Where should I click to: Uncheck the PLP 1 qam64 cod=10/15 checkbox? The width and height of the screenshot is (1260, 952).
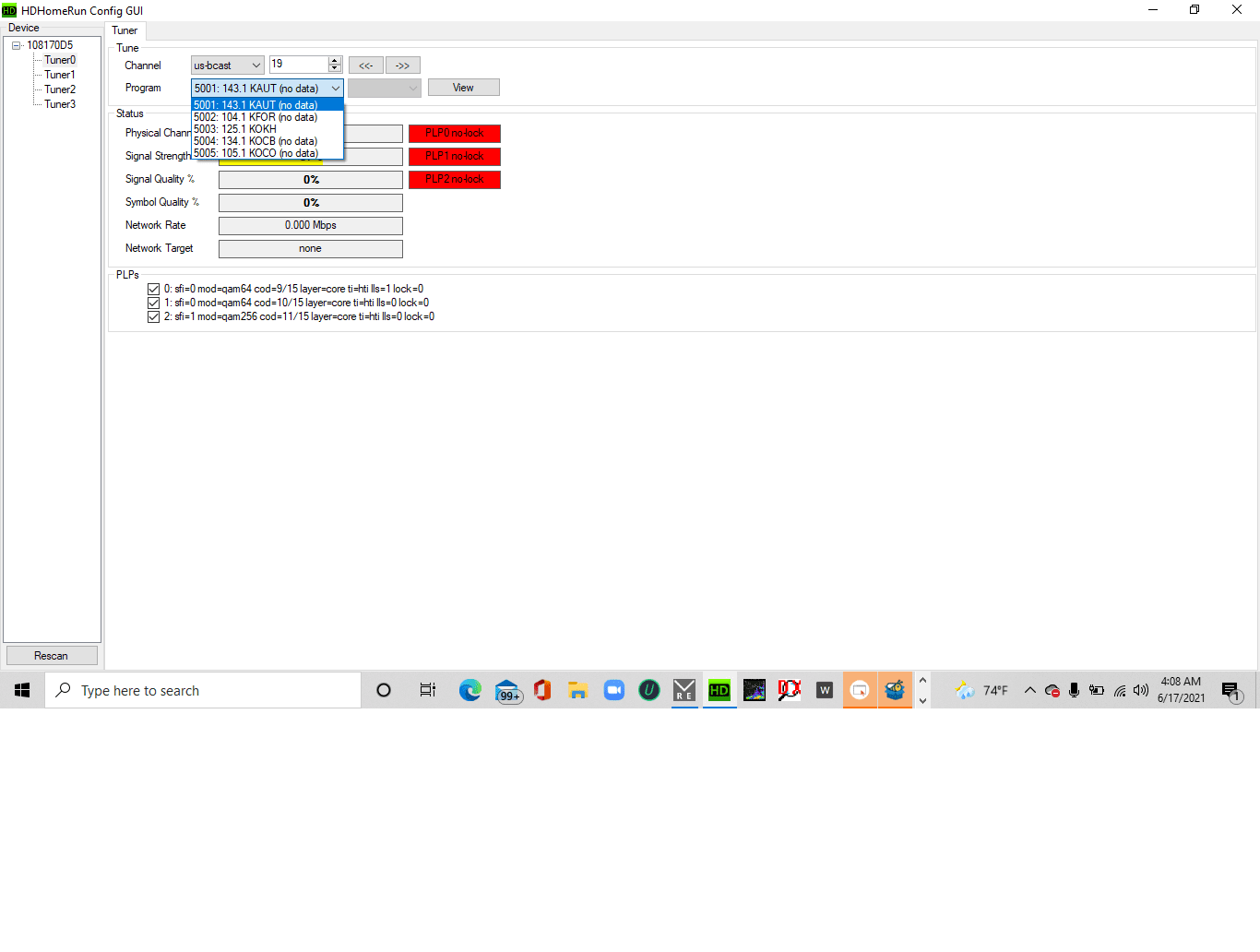[154, 303]
